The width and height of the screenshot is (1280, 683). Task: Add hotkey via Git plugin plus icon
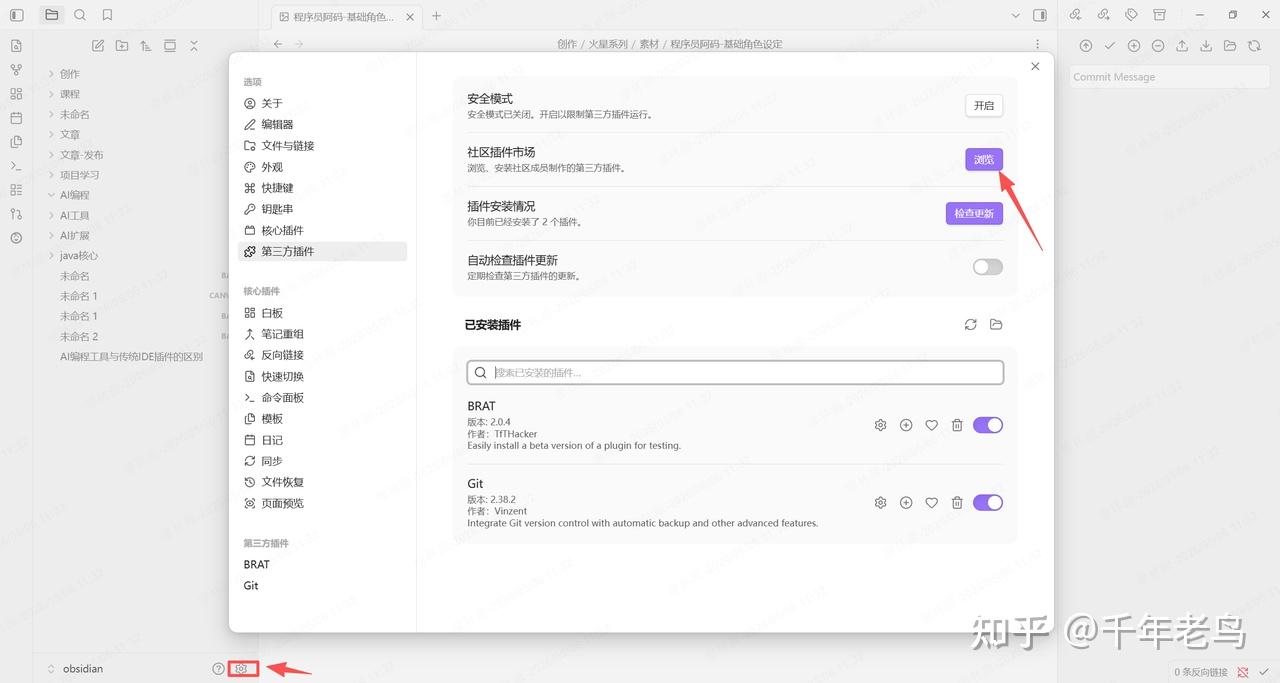[906, 503]
